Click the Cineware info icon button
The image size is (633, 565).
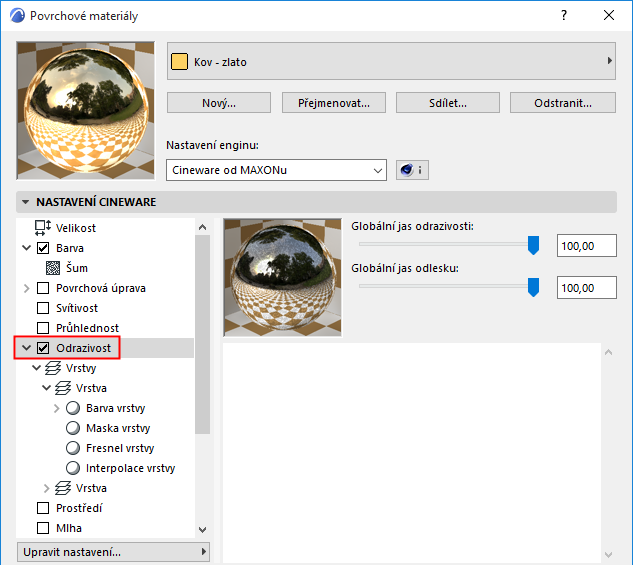click(x=412, y=170)
